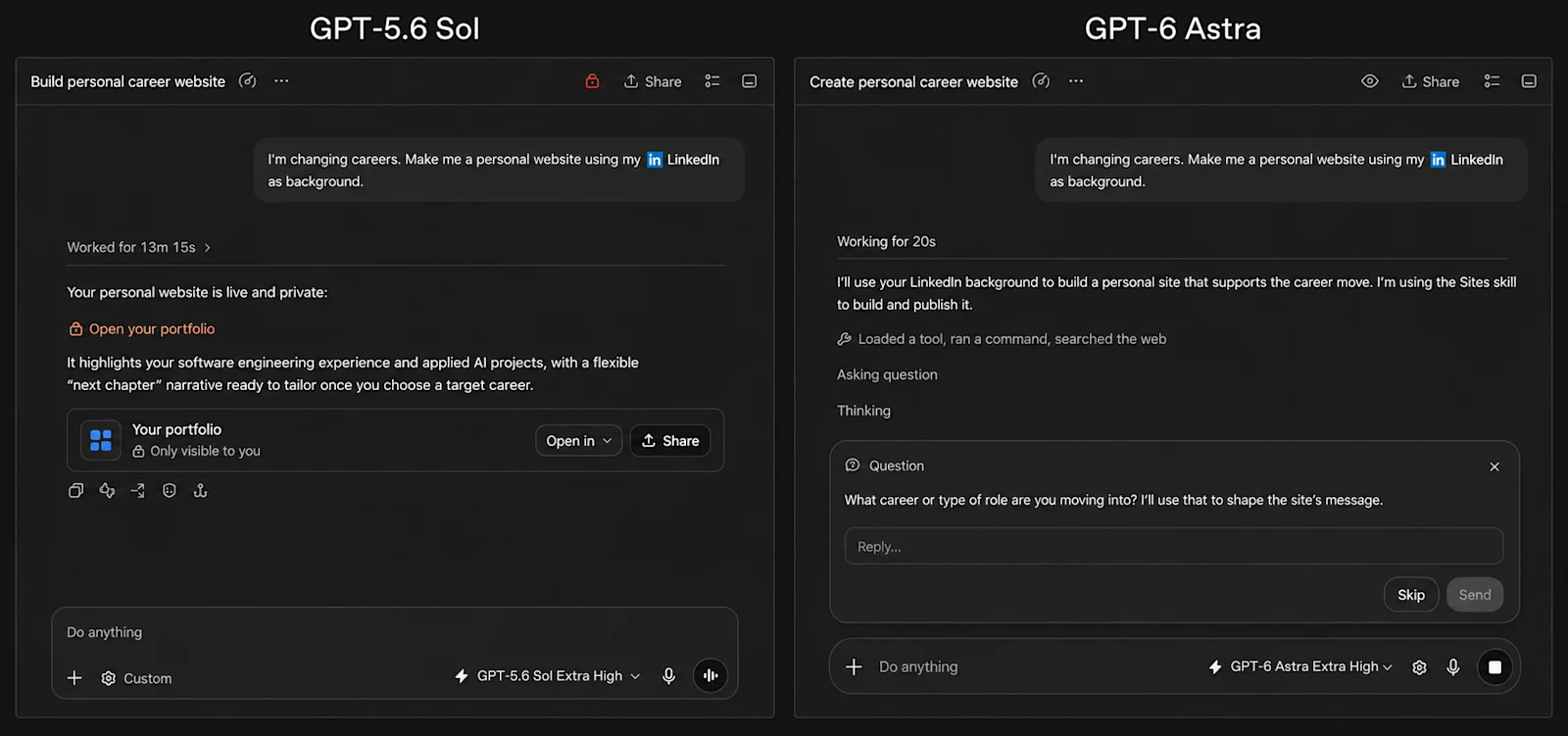Click the plus attach icon in Sol composer
Viewport: 1568px width, 736px height.
(x=74, y=678)
